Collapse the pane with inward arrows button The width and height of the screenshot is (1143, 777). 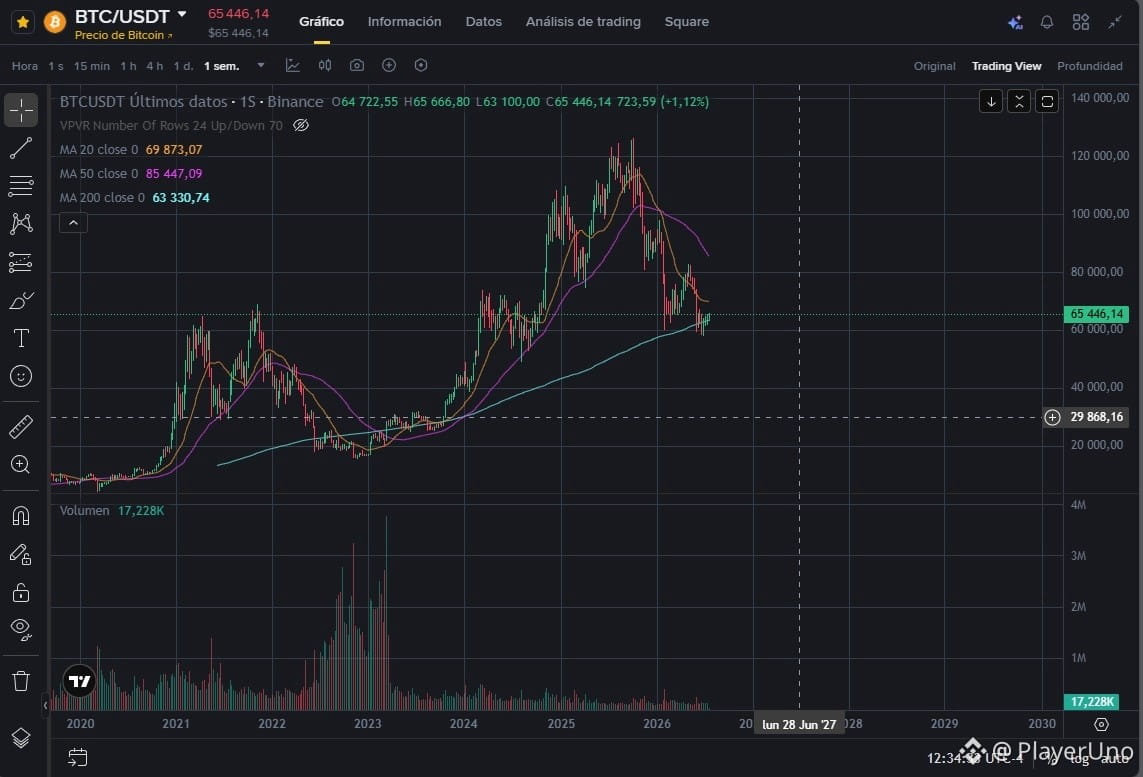[1019, 101]
